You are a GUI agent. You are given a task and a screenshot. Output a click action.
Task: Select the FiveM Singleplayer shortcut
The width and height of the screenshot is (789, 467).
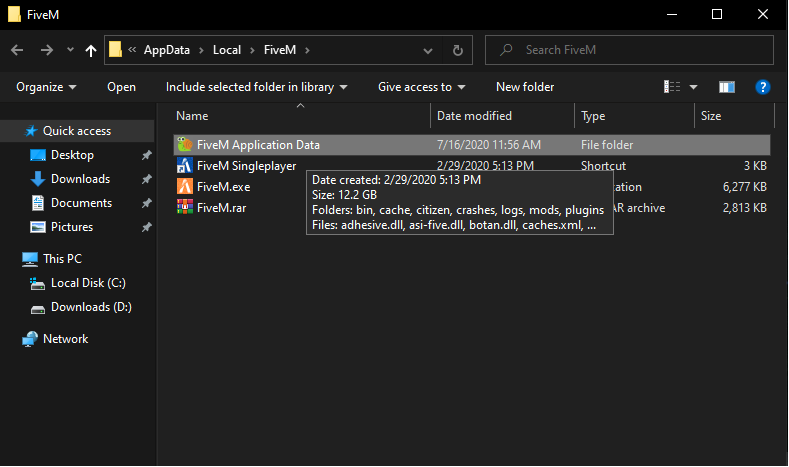pos(247,166)
